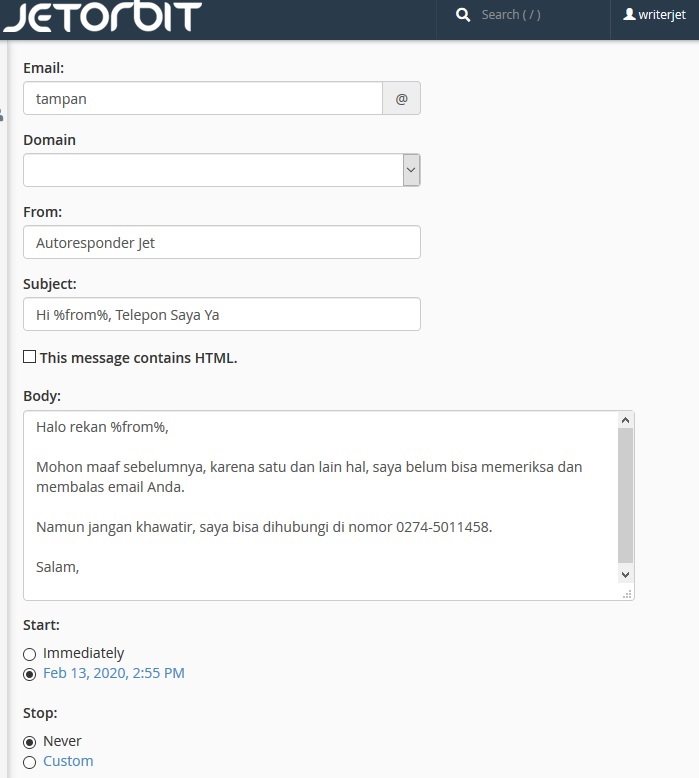The width and height of the screenshot is (699, 778).
Task: Click the search magnifier icon
Action: pos(463,15)
